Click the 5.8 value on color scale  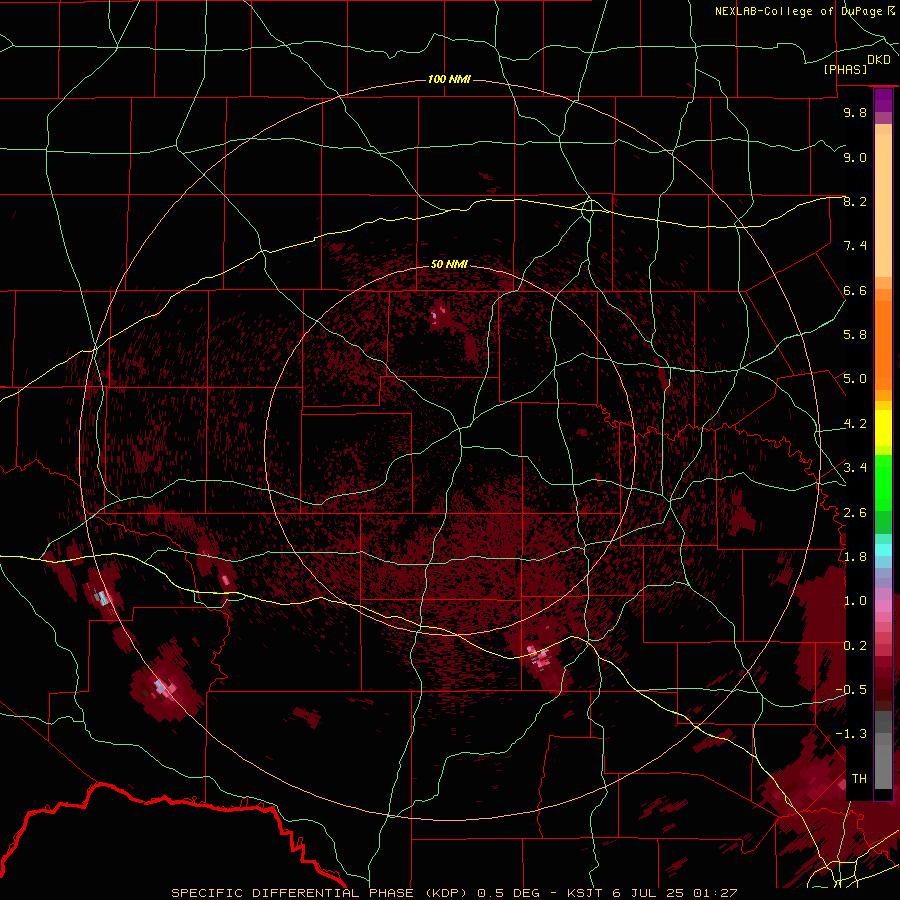tap(855, 335)
